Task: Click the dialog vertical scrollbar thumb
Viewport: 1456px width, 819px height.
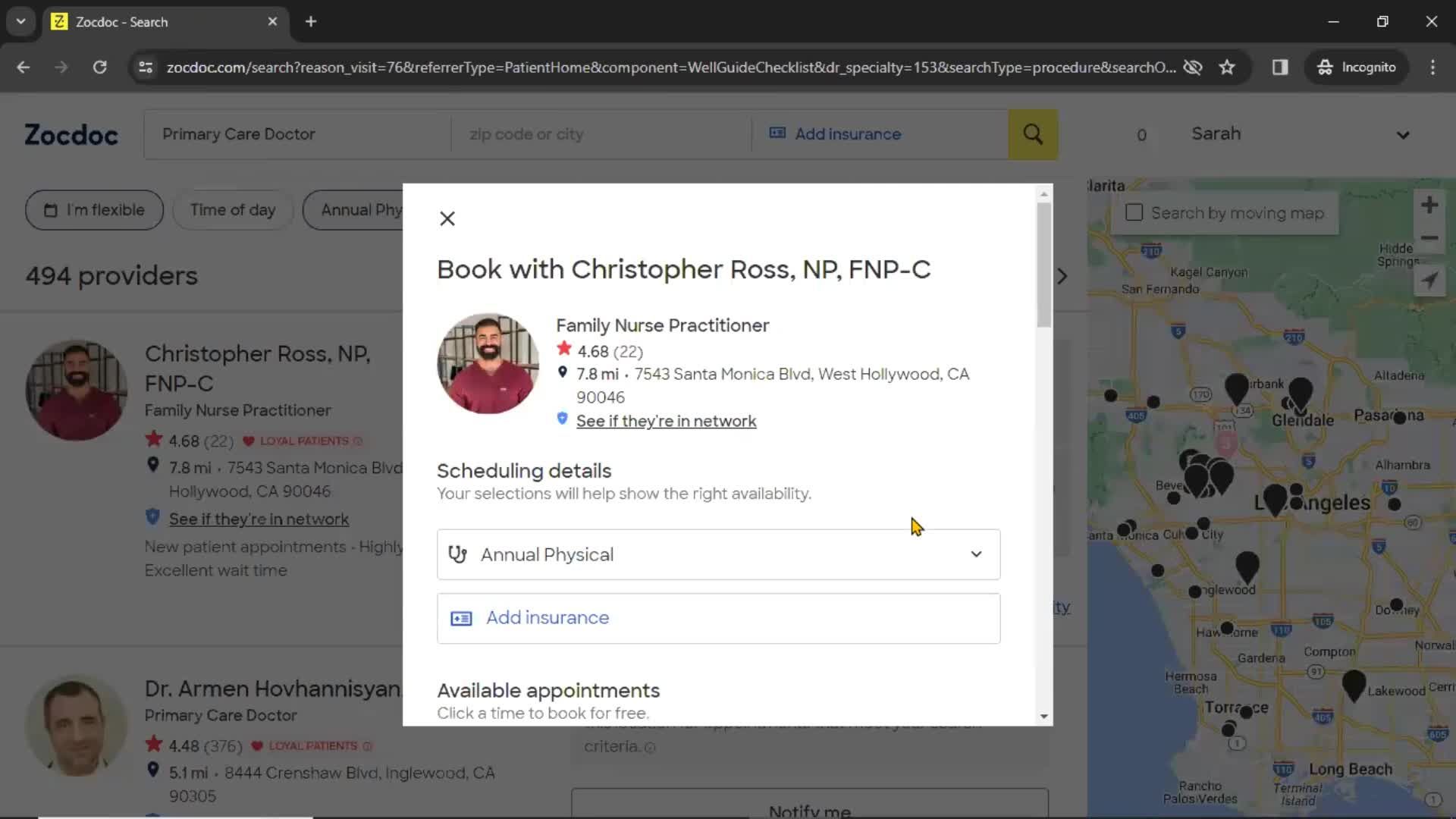Action: [x=1044, y=265]
